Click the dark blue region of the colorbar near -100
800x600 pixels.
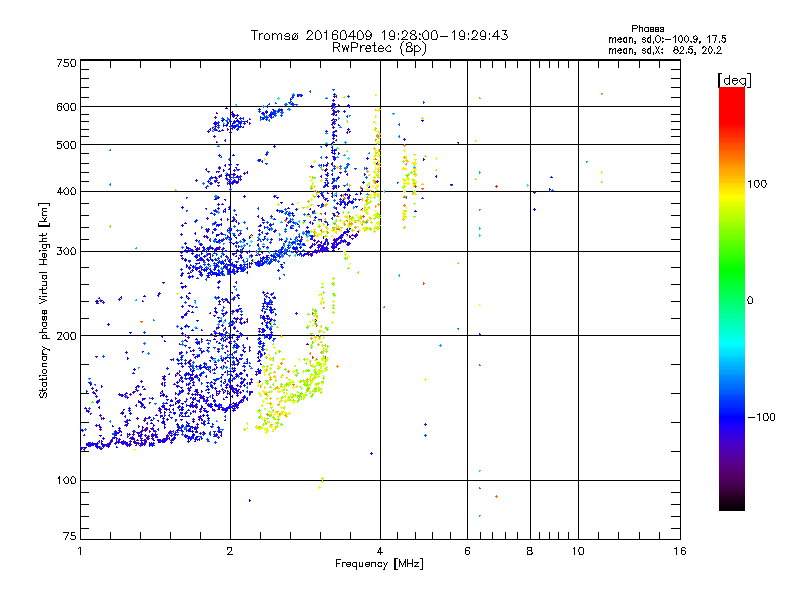[x=732, y=418]
